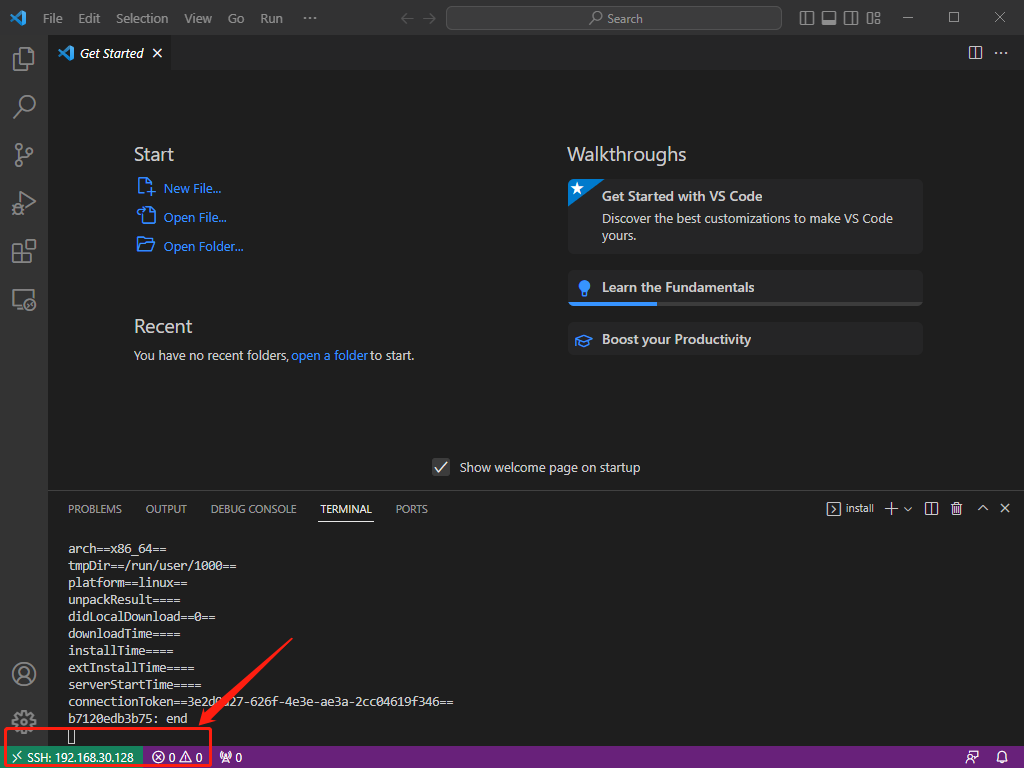Open the Source Control view
Viewport: 1024px width, 768px height.
[x=24, y=155]
